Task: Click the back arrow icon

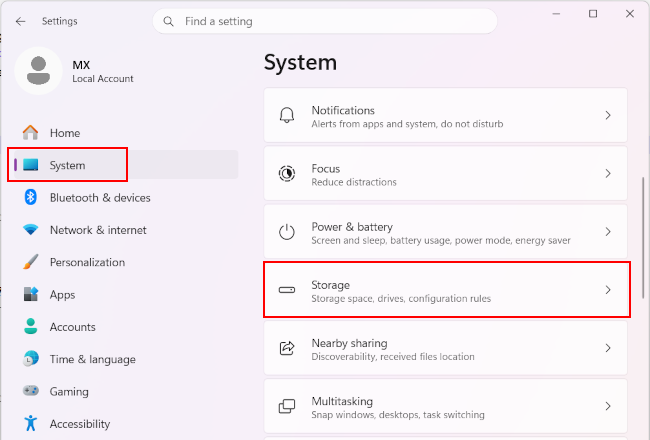Action: (20, 21)
